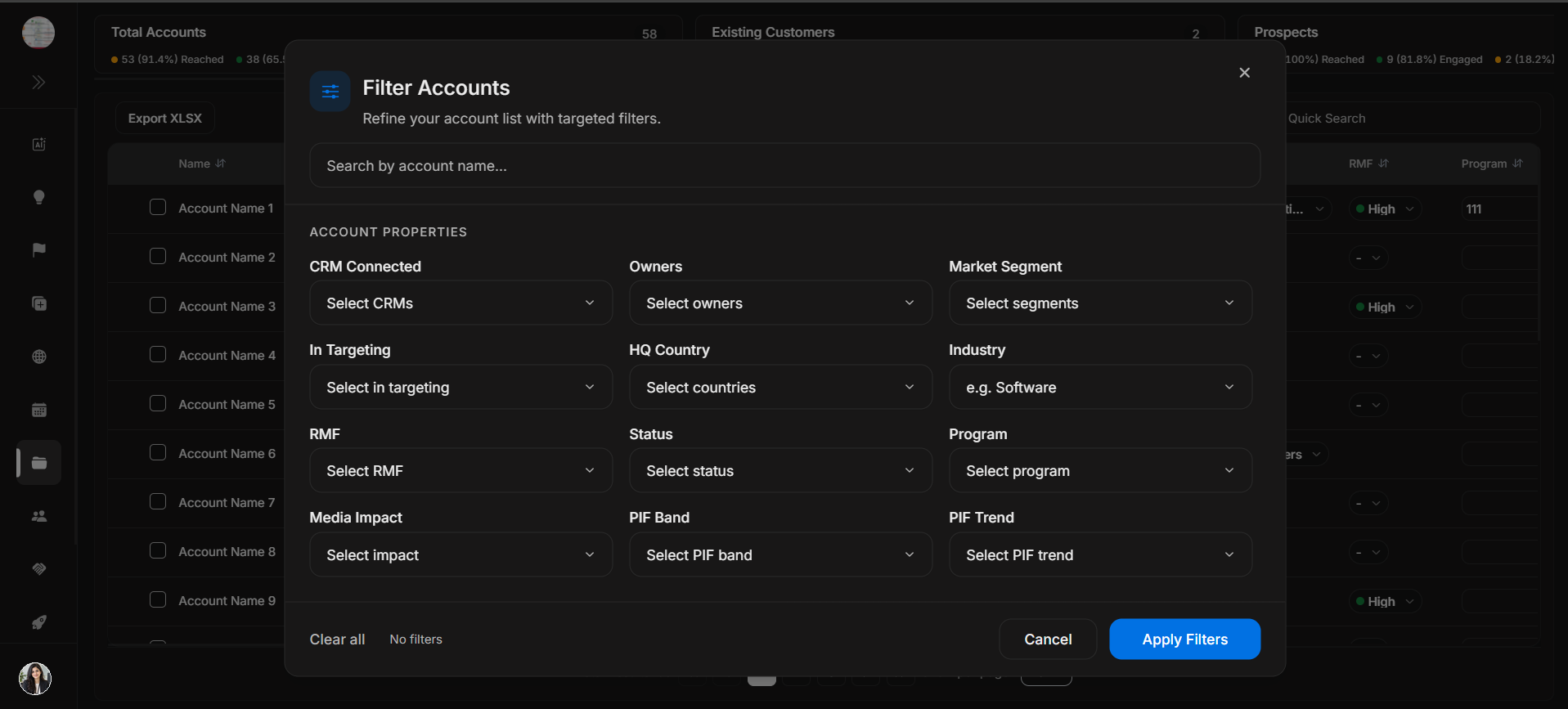The width and height of the screenshot is (1568, 709).
Task: Open the Select PIF band dropdown
Action: click(781, 555)
